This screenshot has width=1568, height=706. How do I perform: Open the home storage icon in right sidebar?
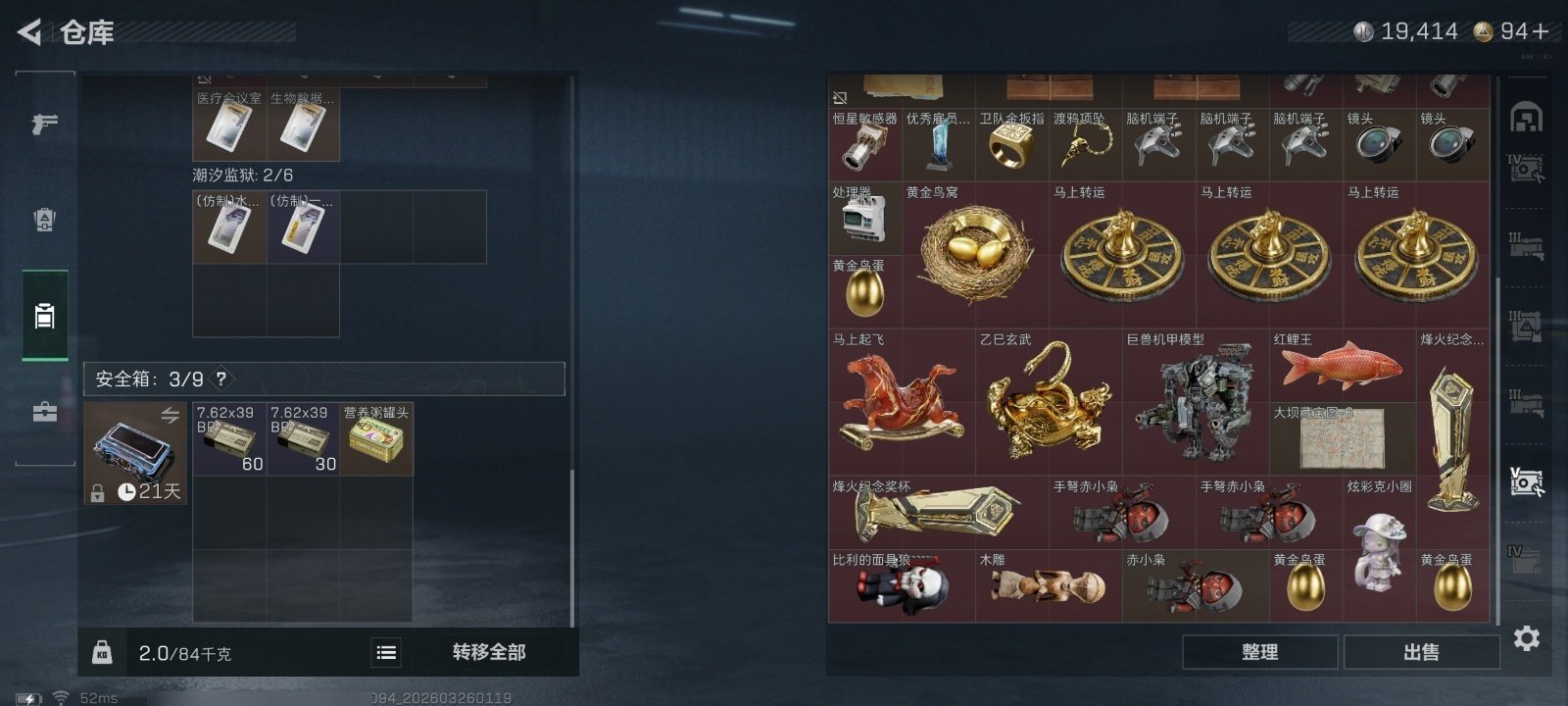coord(1526,117)
